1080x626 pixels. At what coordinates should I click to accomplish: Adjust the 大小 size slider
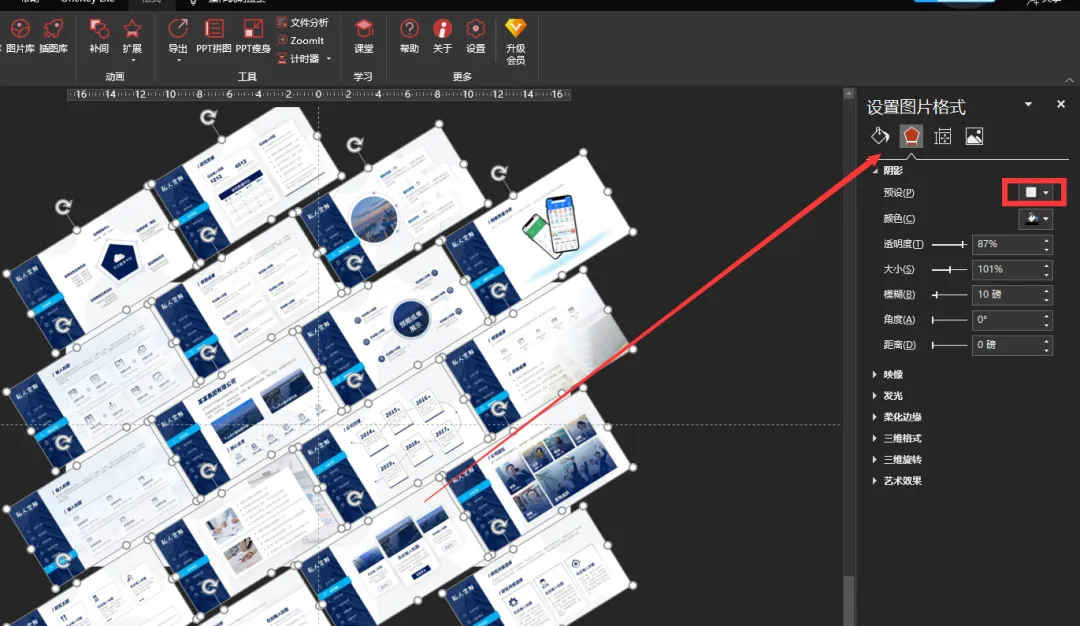950,269
